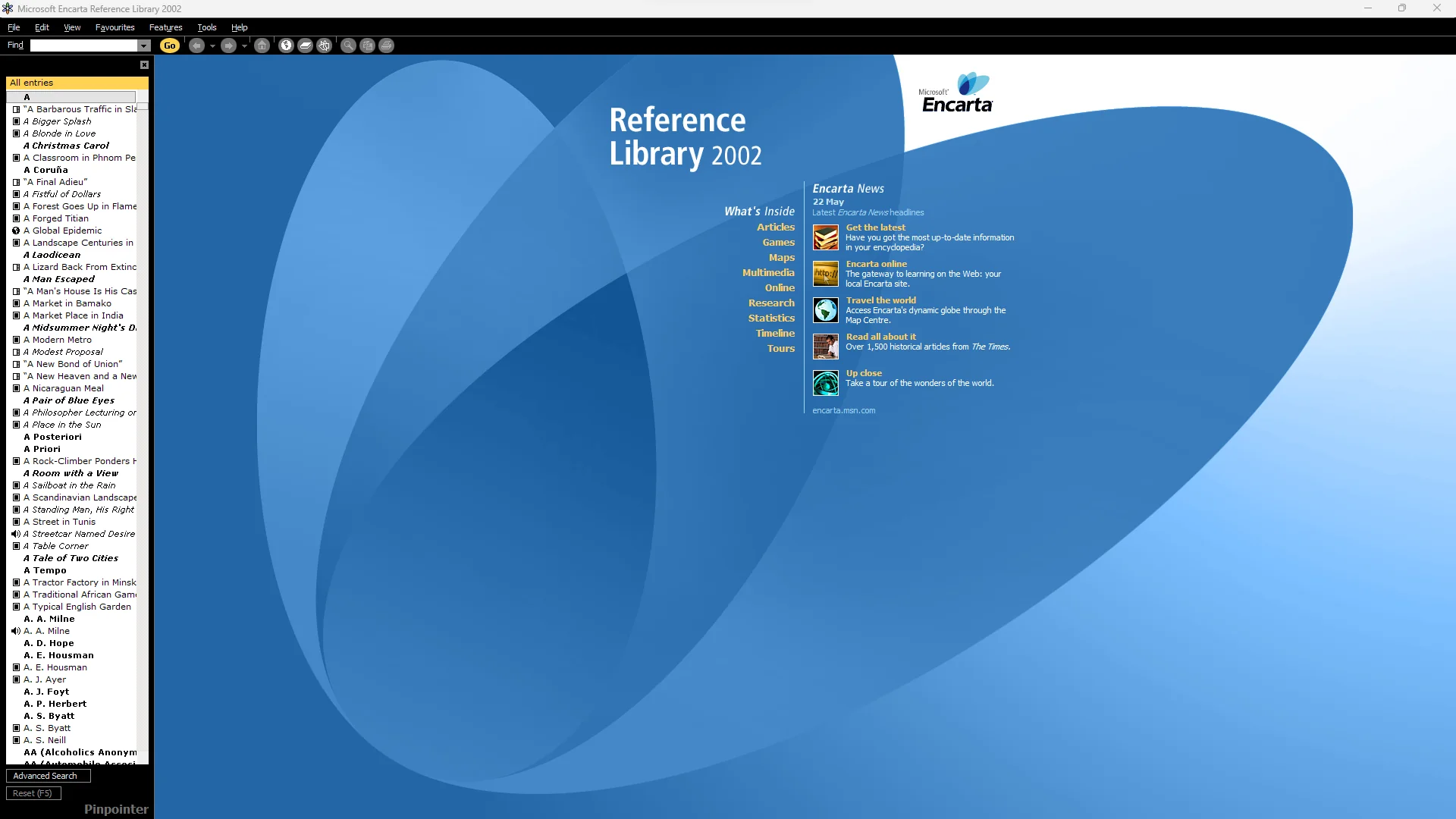Open the Favourites menu

pos(115,27)
